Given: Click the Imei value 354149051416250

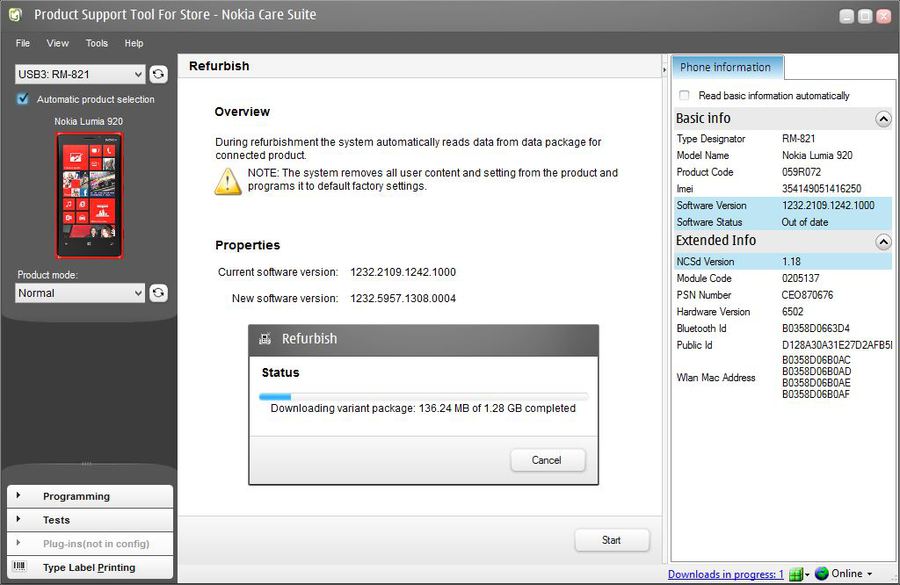Looking at the screenshot, I should pos(821,189).
